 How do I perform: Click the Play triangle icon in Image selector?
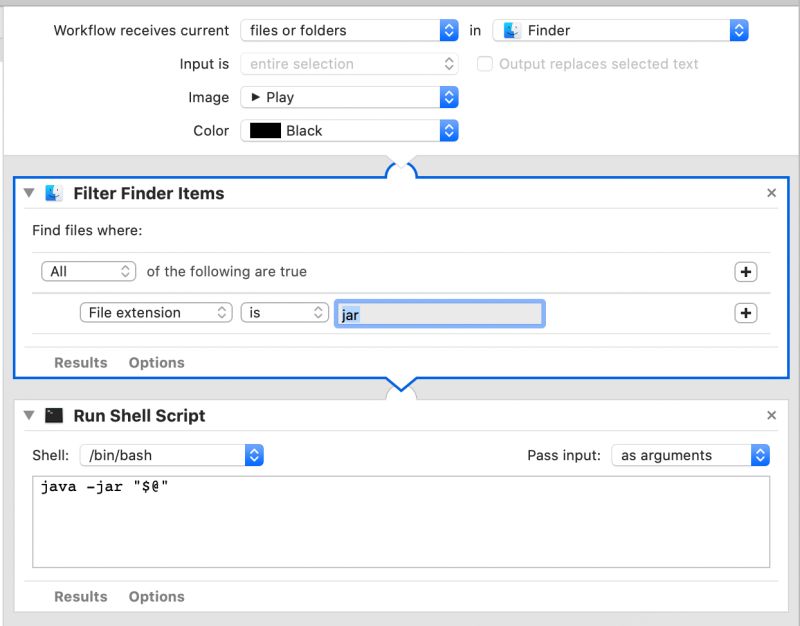point(255,97)
